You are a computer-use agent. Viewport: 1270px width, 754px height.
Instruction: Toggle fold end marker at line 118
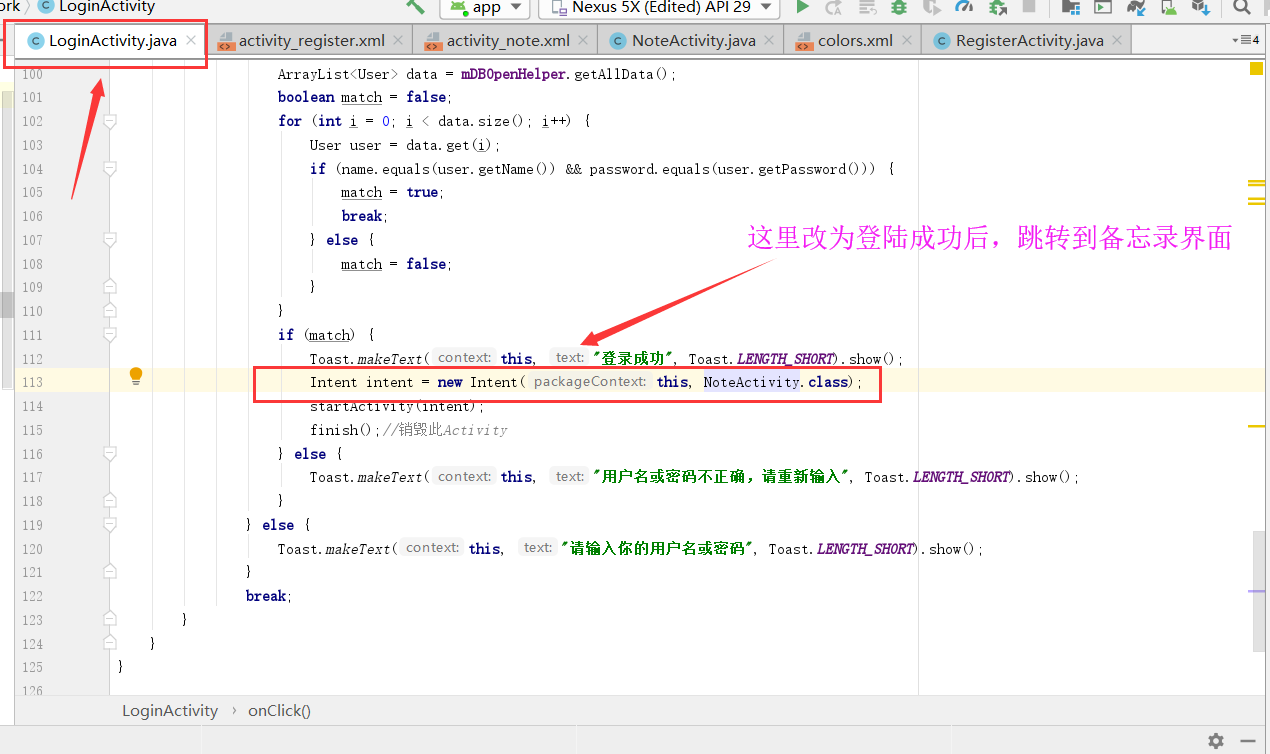[110, 501]
